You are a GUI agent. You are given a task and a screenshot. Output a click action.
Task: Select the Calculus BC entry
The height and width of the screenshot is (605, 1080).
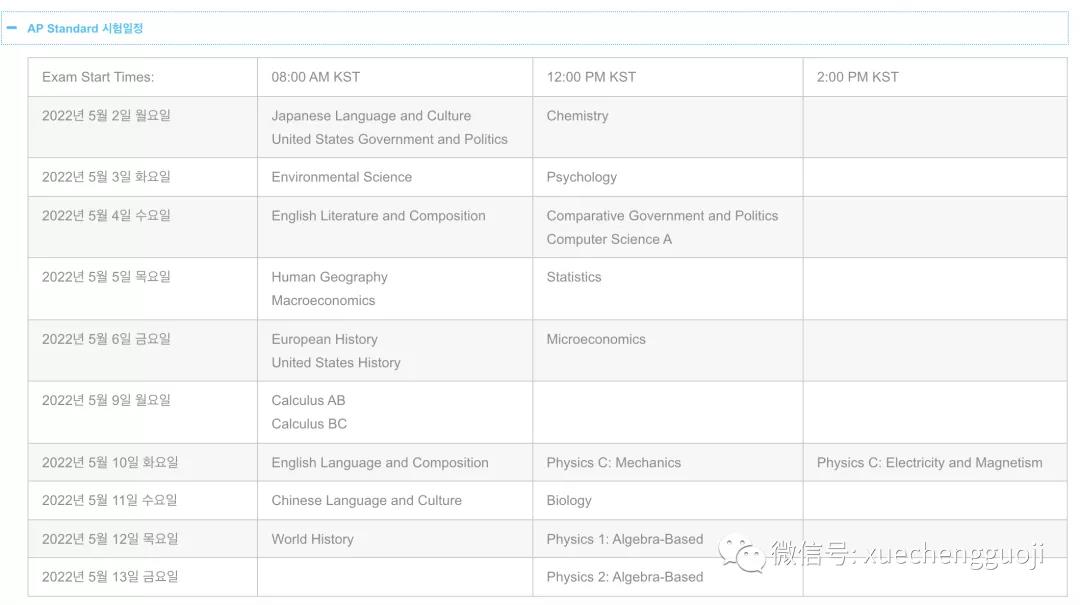pyautogui.click(x=309, y=424)
